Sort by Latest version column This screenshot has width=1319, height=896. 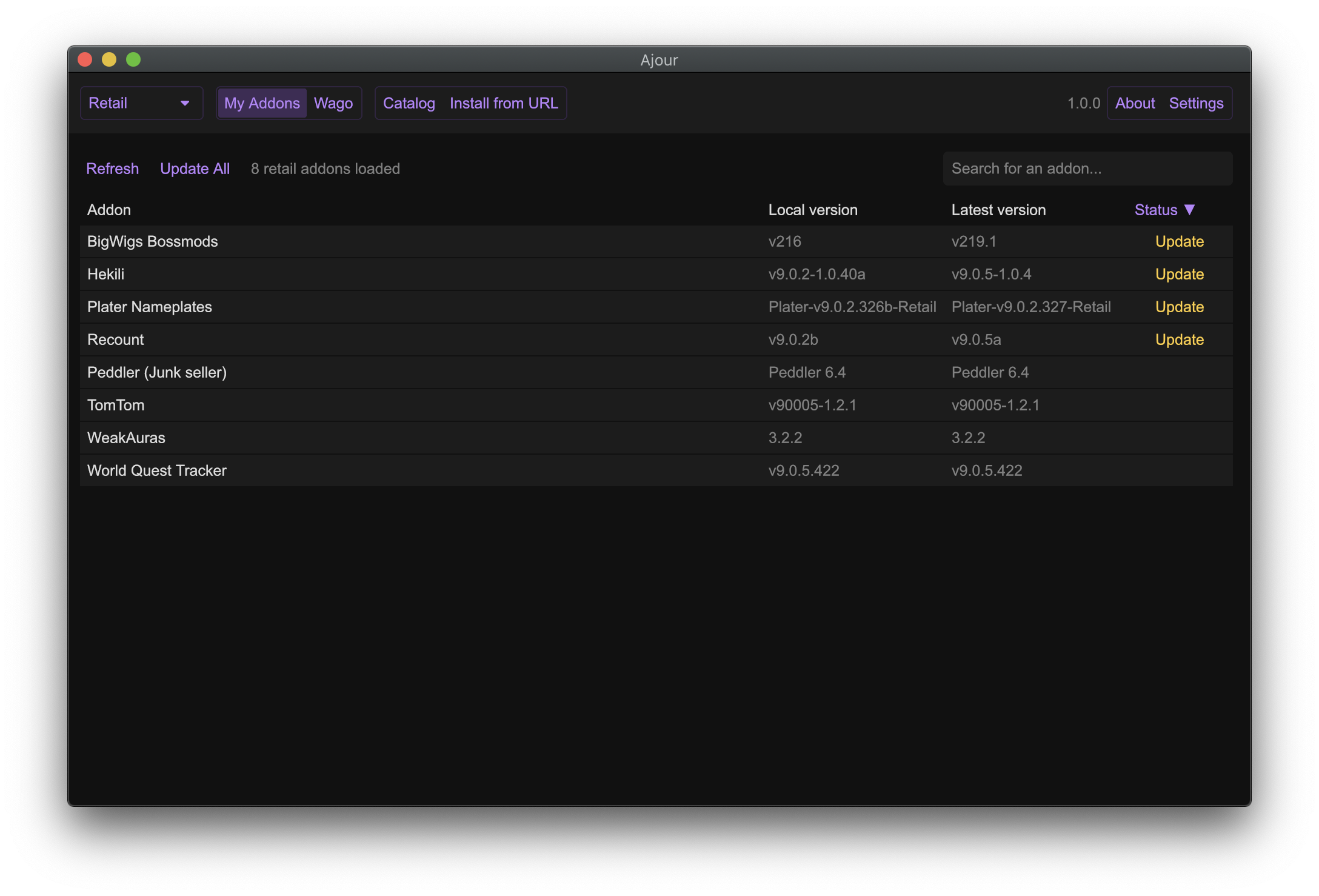coord(998,210)
